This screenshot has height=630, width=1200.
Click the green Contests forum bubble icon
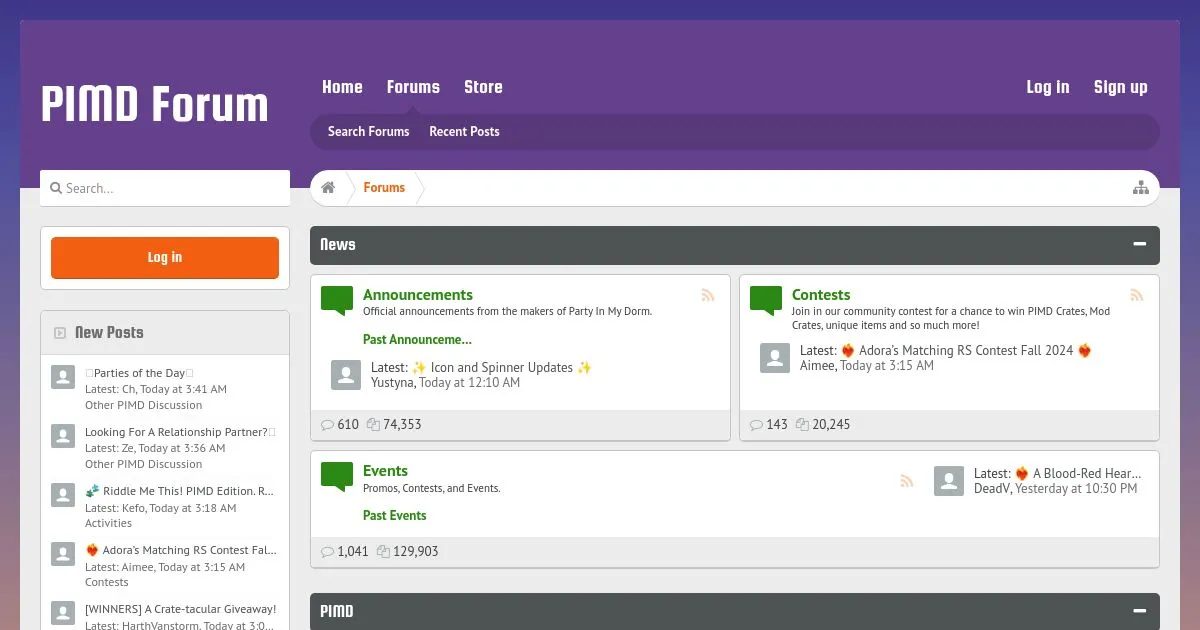(766, 301)
